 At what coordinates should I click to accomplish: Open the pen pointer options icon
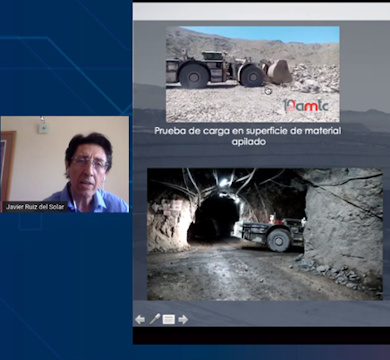pyautogui.click(x=155, y=319)
